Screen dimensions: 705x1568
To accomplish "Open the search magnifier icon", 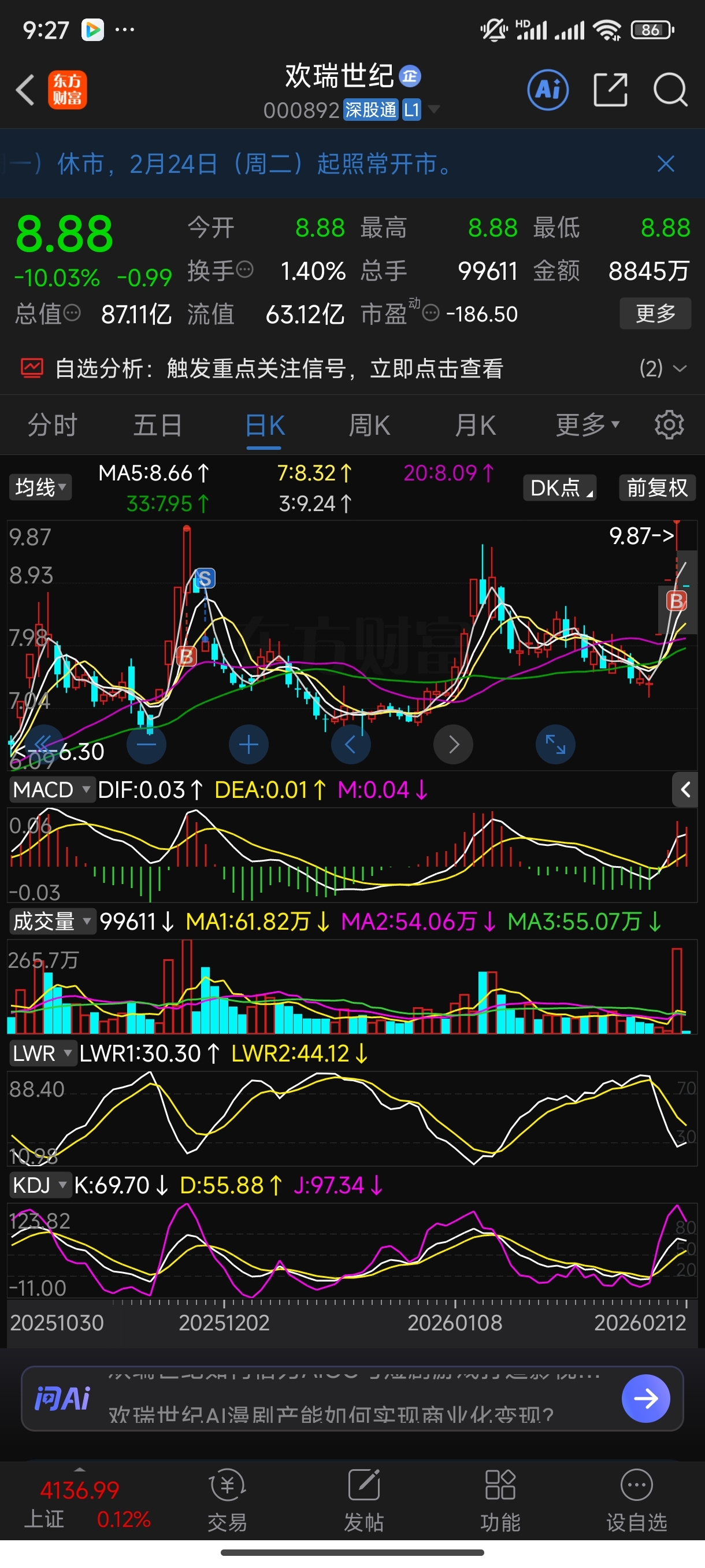I will pyautogui.click(x=670, y=90).
